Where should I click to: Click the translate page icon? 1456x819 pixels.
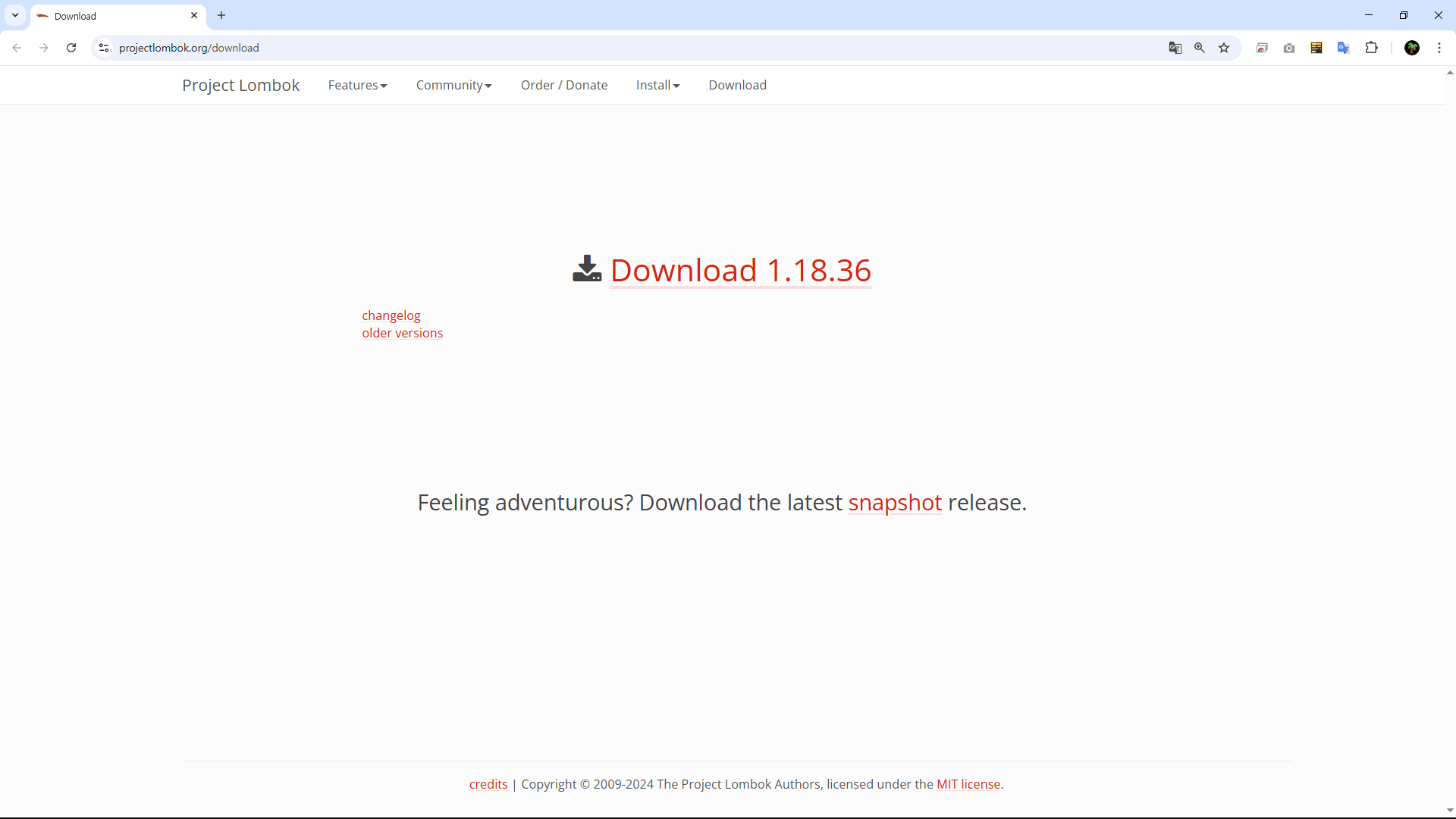[x=1175, y=48]
